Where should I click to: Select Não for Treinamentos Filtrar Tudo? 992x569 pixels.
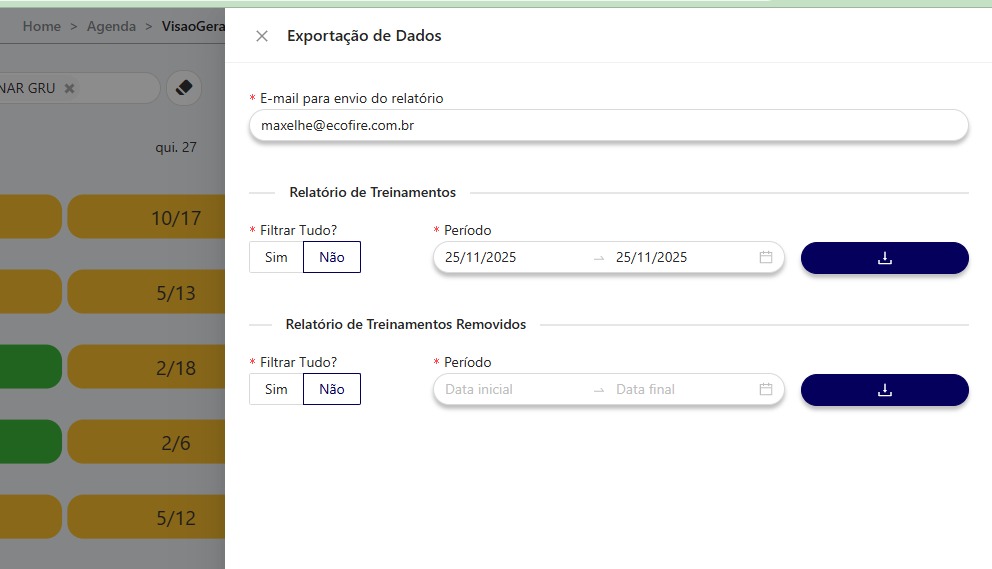(x=331, y=257)
